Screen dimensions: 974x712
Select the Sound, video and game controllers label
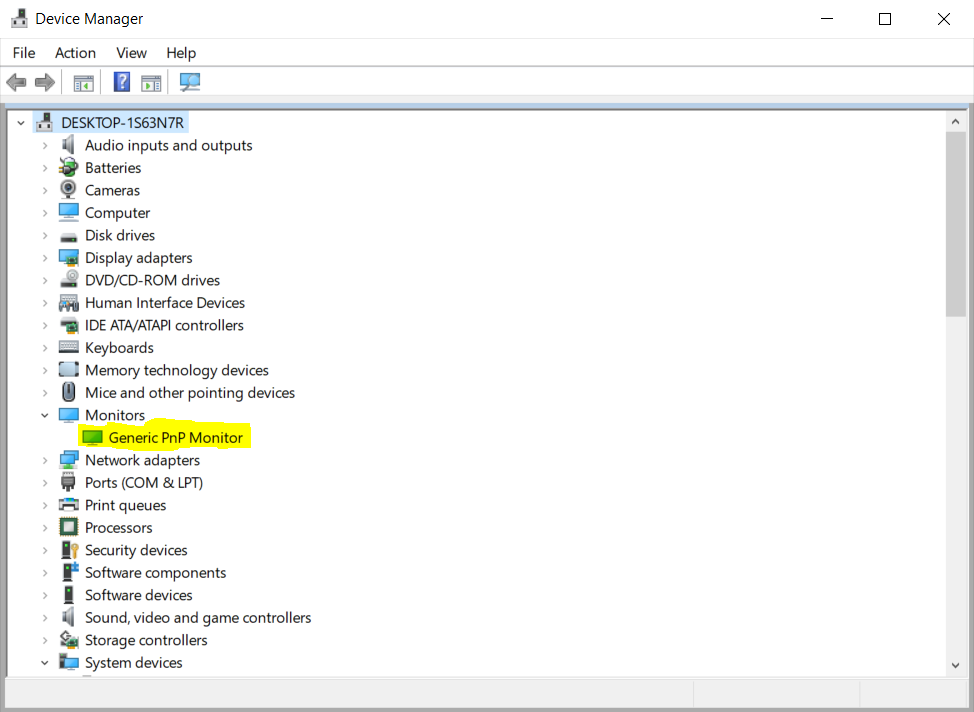(198, 618)
